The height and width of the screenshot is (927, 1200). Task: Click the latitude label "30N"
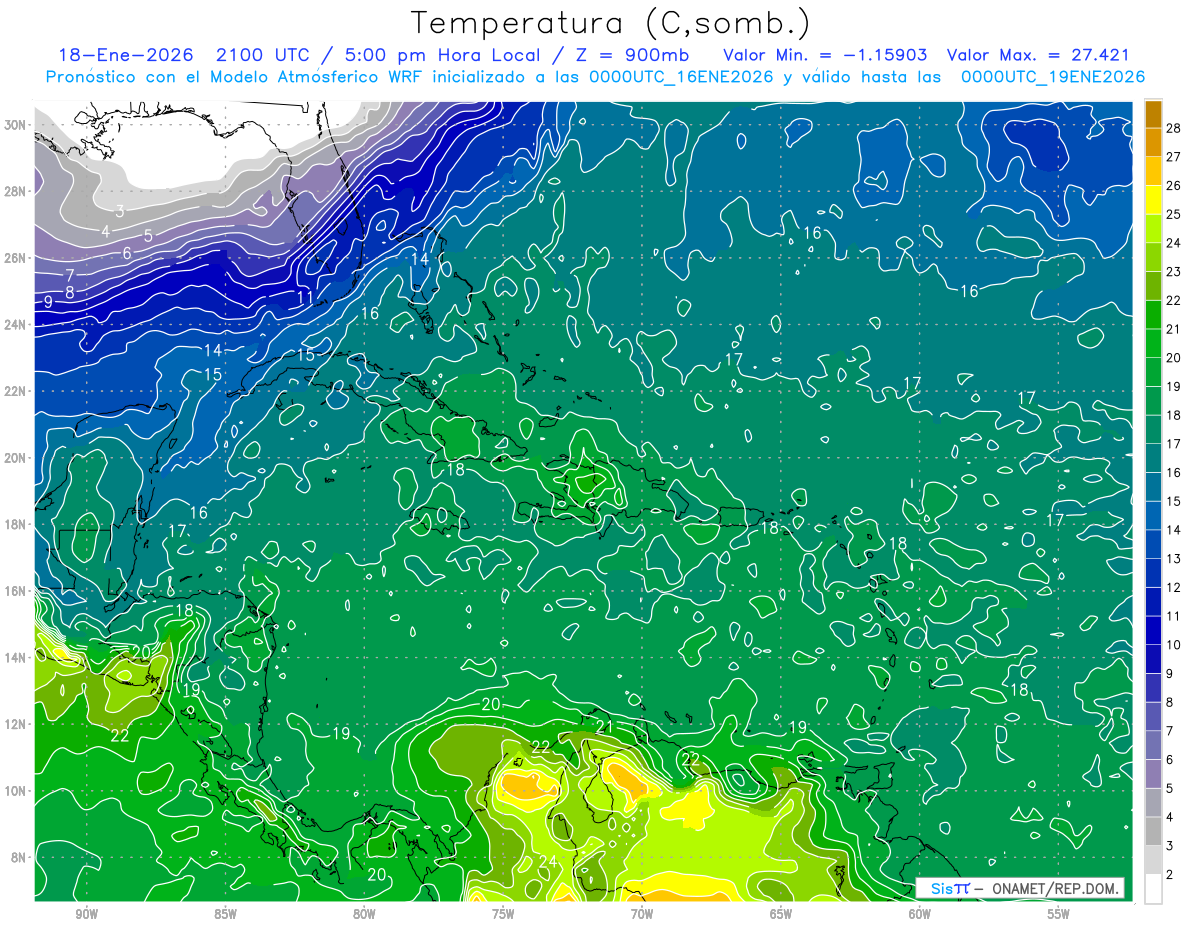click(x=15, y=125)
